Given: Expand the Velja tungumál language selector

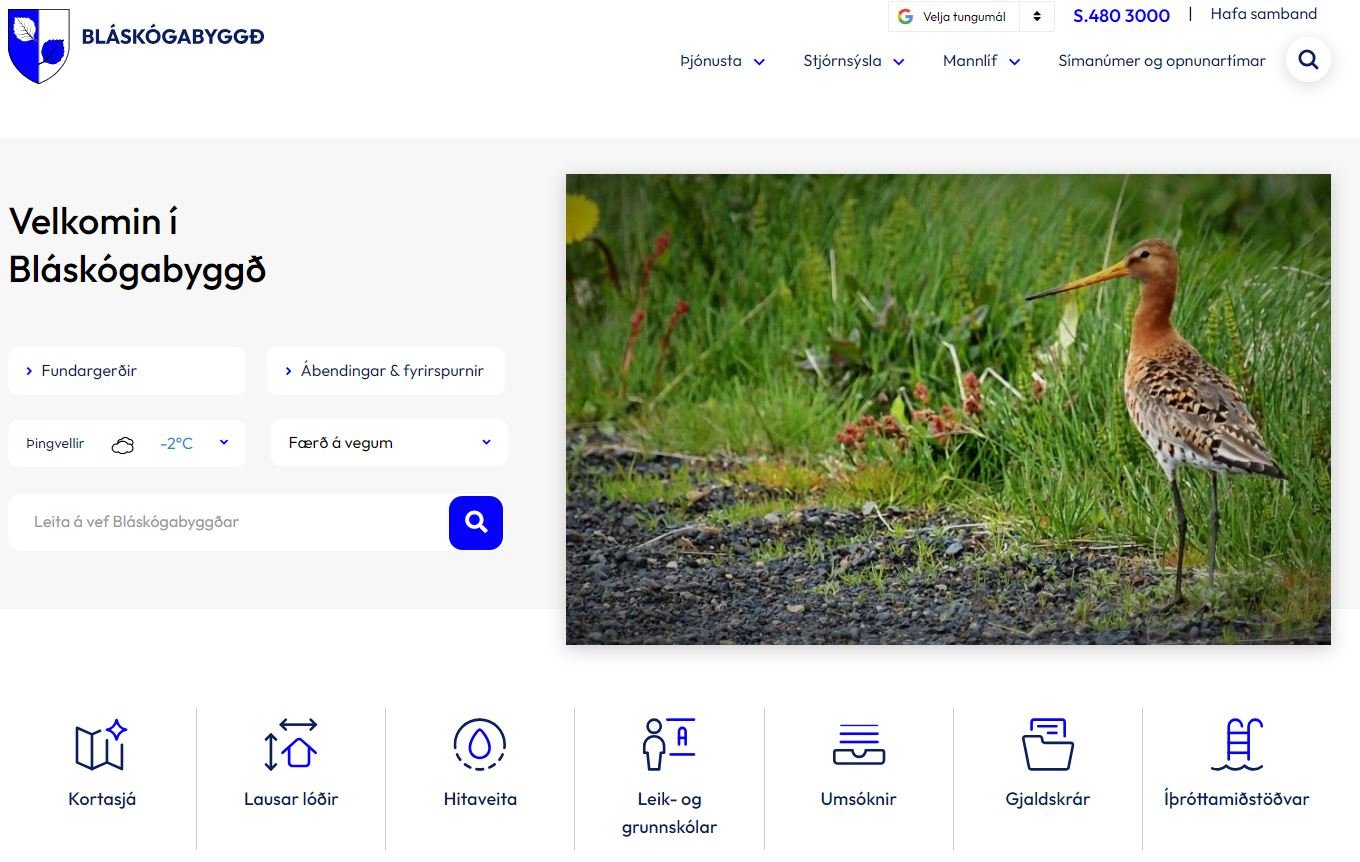Looking at the screenshot, I should pos(970,17).
